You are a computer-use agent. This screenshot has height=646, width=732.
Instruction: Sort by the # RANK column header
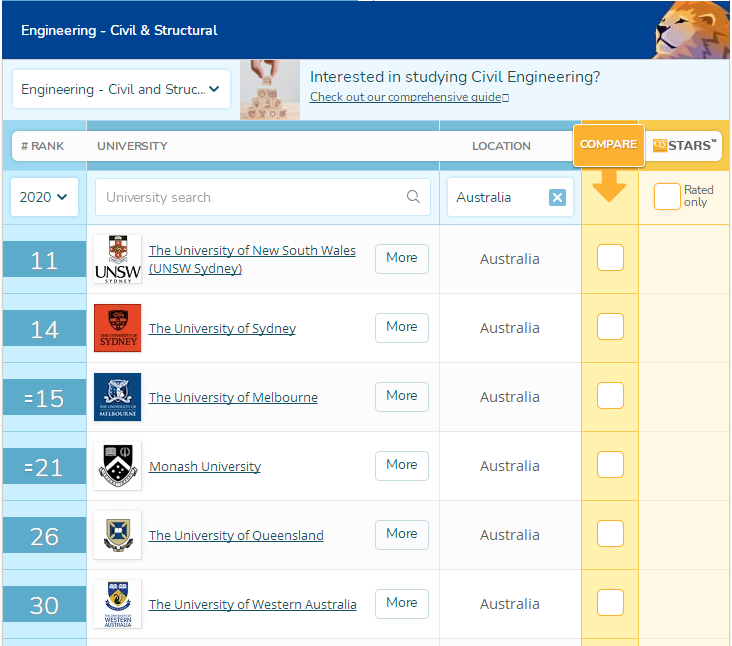click(42, 146)
